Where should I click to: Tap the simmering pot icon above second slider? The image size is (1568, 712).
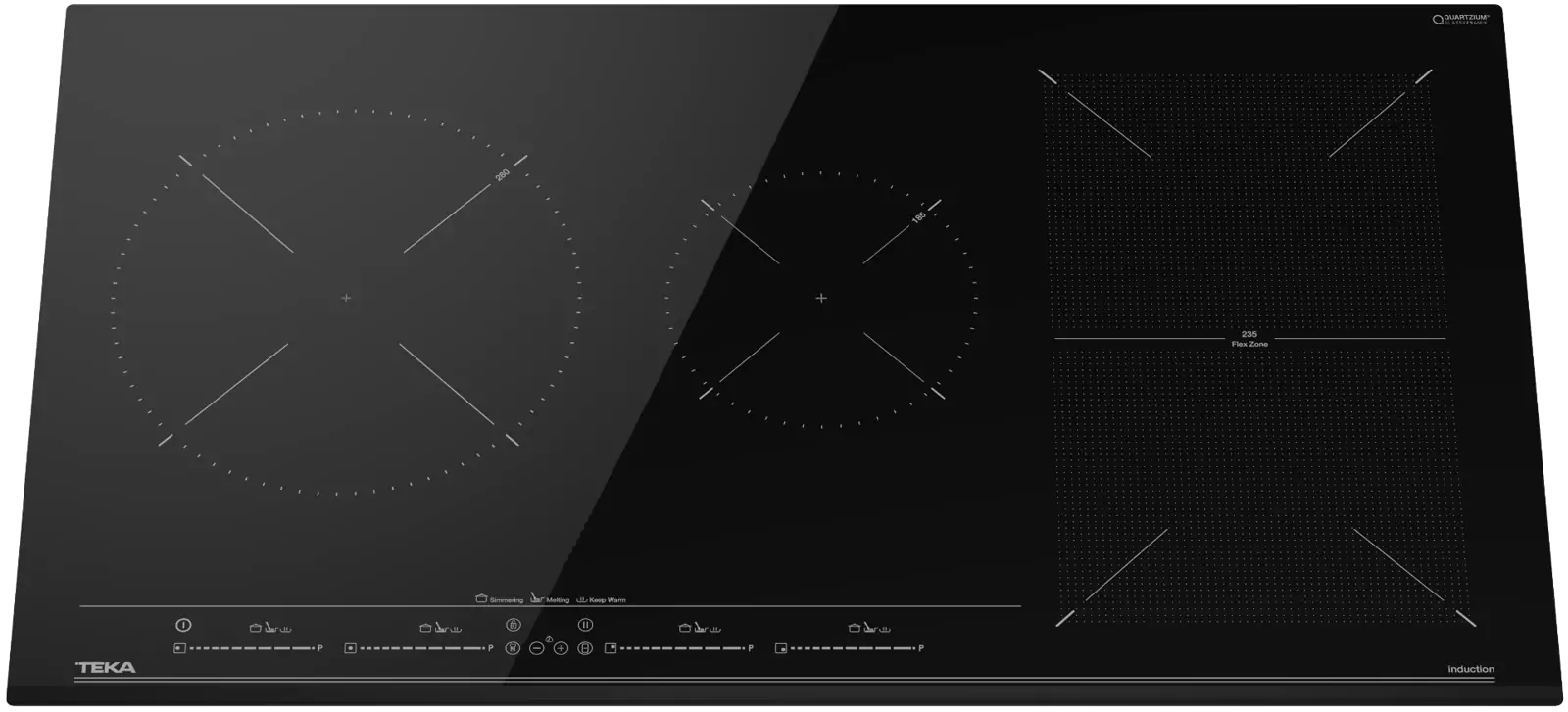tap(425, 628)
